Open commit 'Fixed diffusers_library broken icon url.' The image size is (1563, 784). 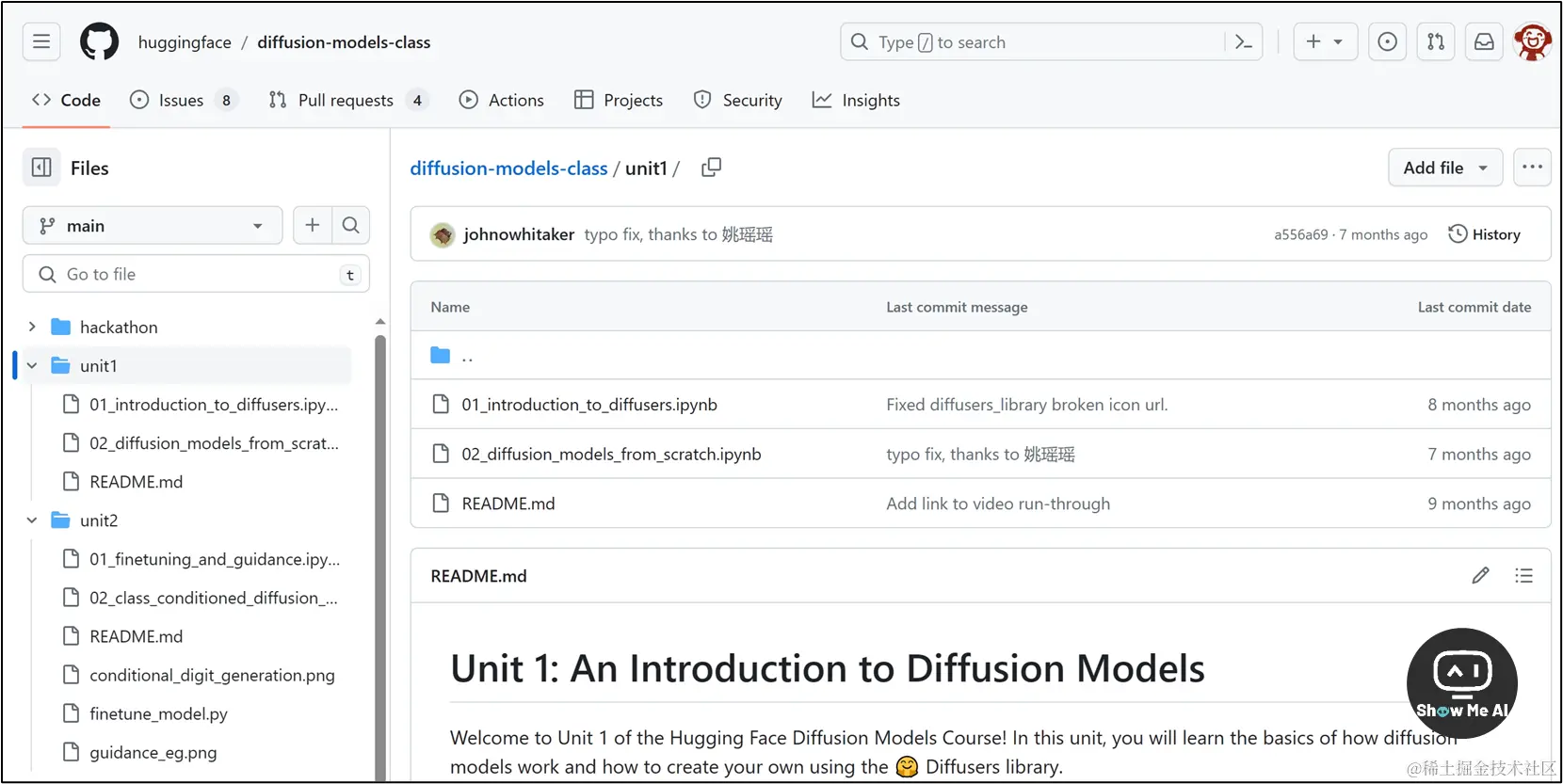(x=1027, y=405)
